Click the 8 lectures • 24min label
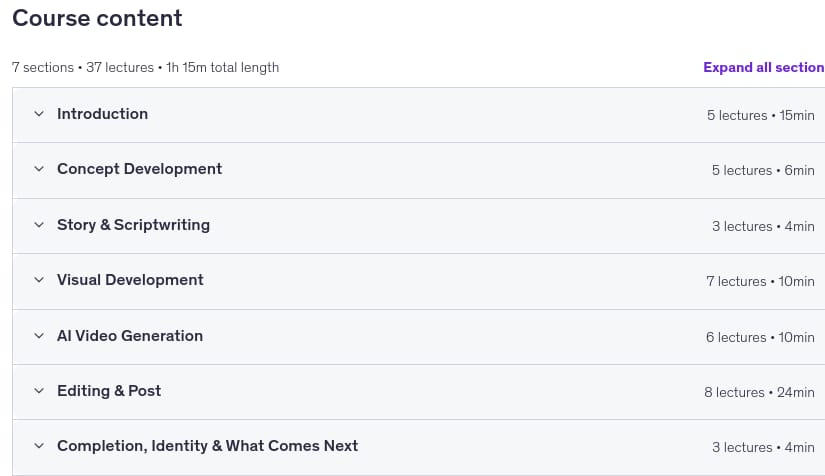The height and width of the screenshot is (476, 825). coord(759,392)
